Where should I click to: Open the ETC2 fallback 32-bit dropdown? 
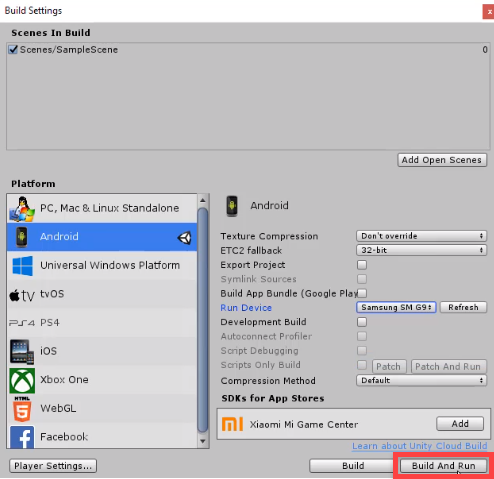coord(421,250)
